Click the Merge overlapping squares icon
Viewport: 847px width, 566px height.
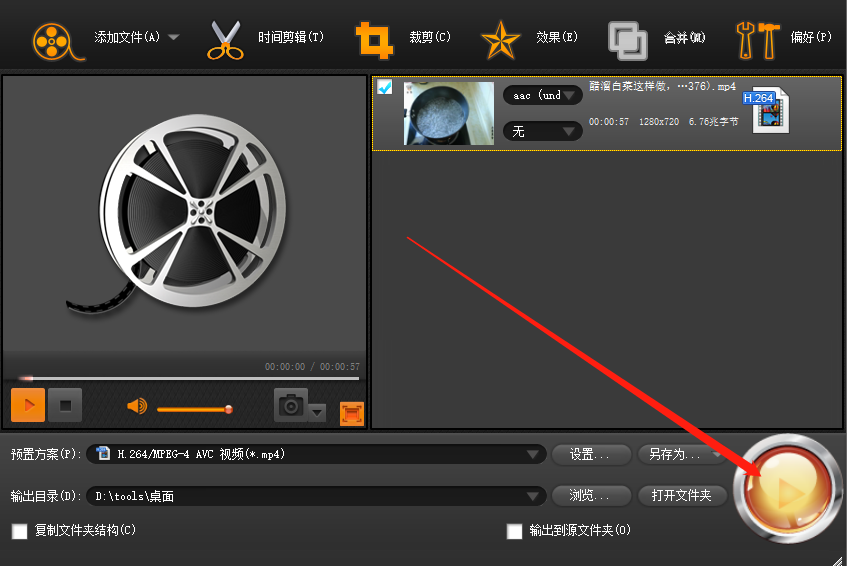627,41
